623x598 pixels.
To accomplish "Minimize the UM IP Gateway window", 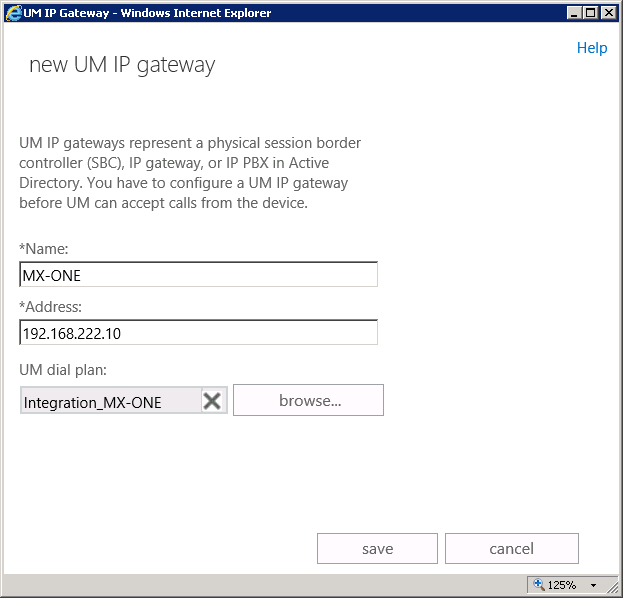I will [x=574, y=13].
